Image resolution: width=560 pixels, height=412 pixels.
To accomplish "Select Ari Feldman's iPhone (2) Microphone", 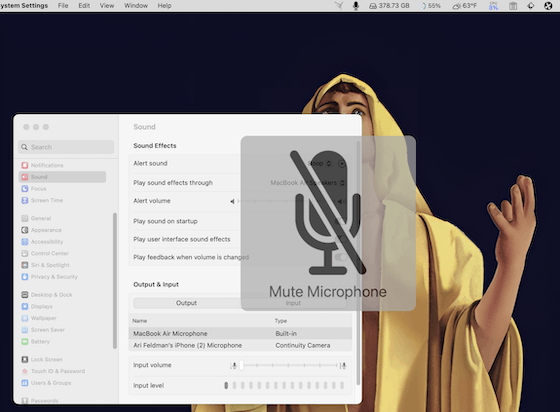I will point(240,345).
